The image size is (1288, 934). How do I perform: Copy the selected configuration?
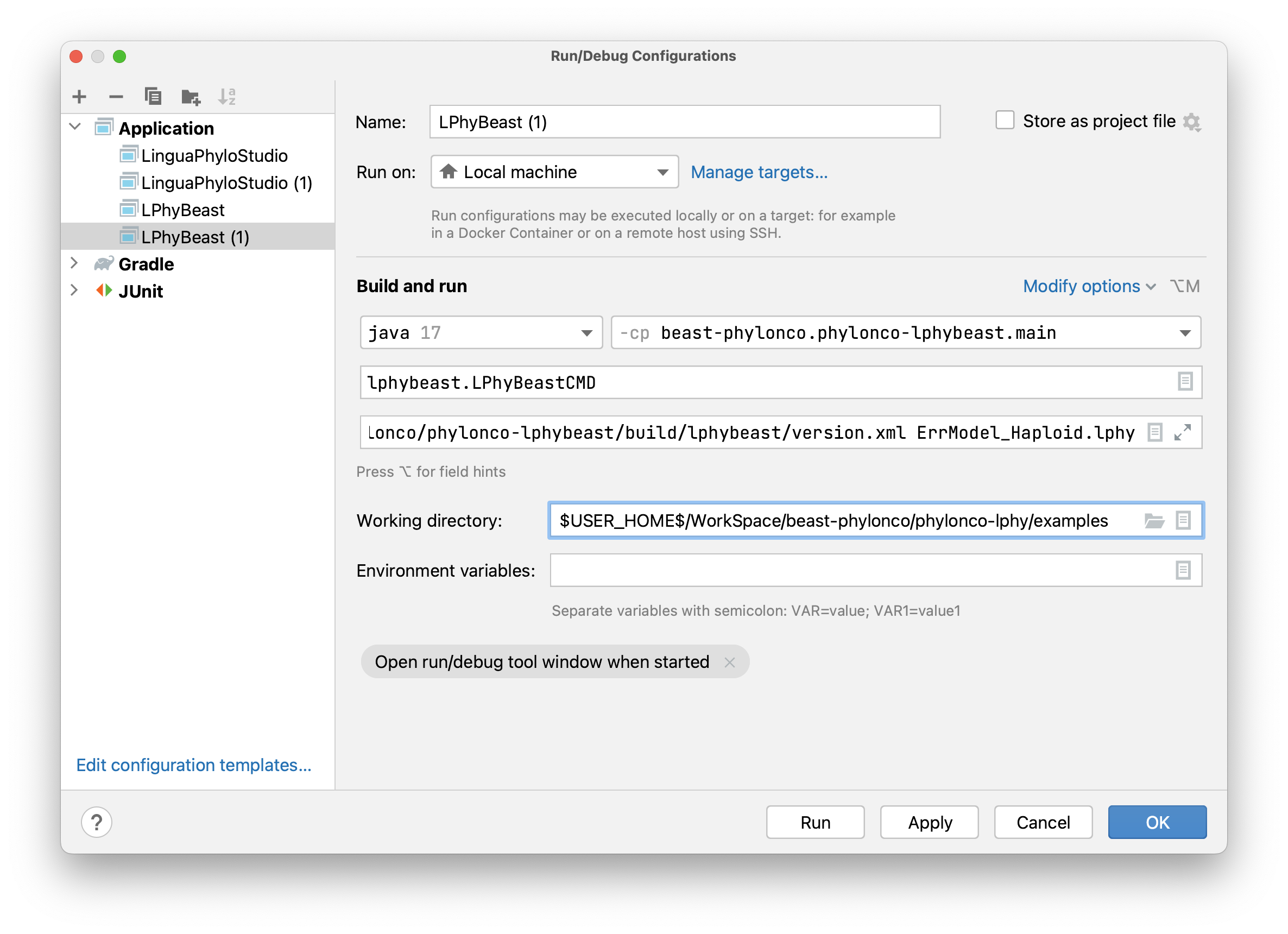point(153,97)
